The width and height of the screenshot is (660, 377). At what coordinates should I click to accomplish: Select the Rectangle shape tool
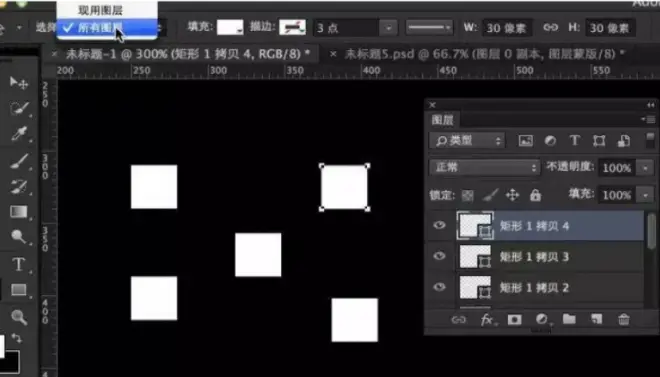click(19, 290)
